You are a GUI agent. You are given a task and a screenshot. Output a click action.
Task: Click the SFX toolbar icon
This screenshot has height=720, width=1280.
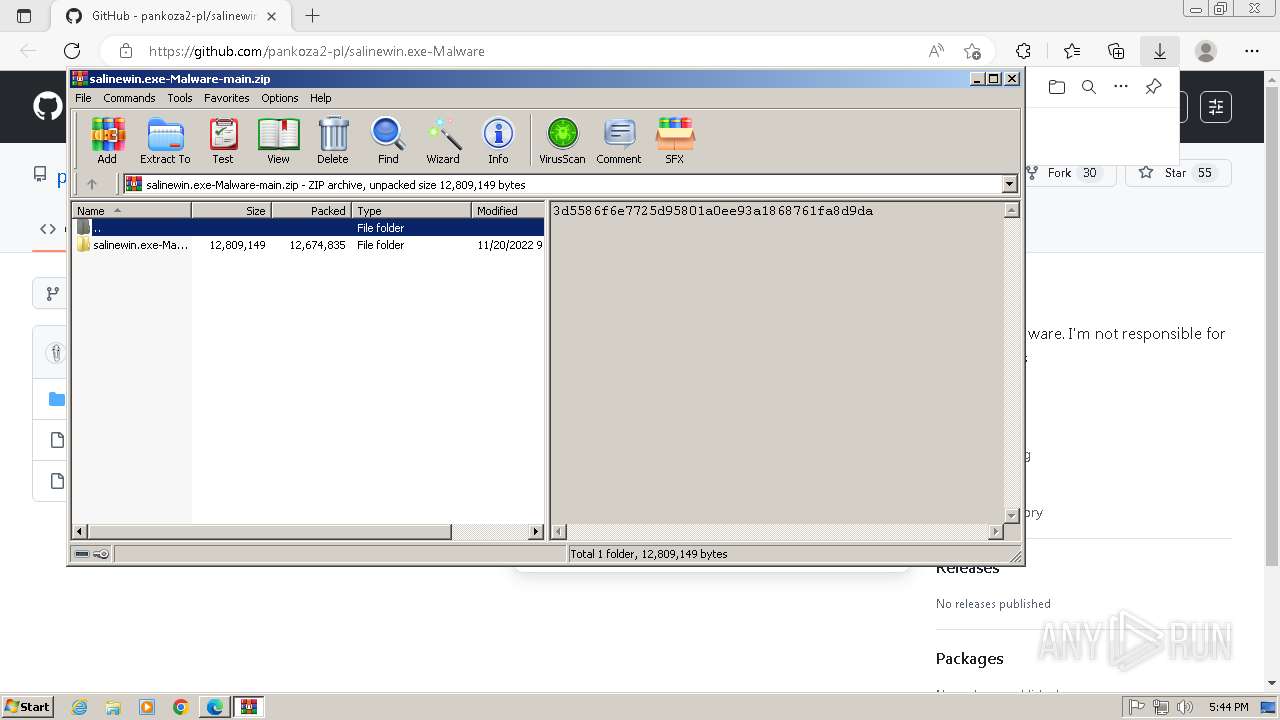[675, 140]
